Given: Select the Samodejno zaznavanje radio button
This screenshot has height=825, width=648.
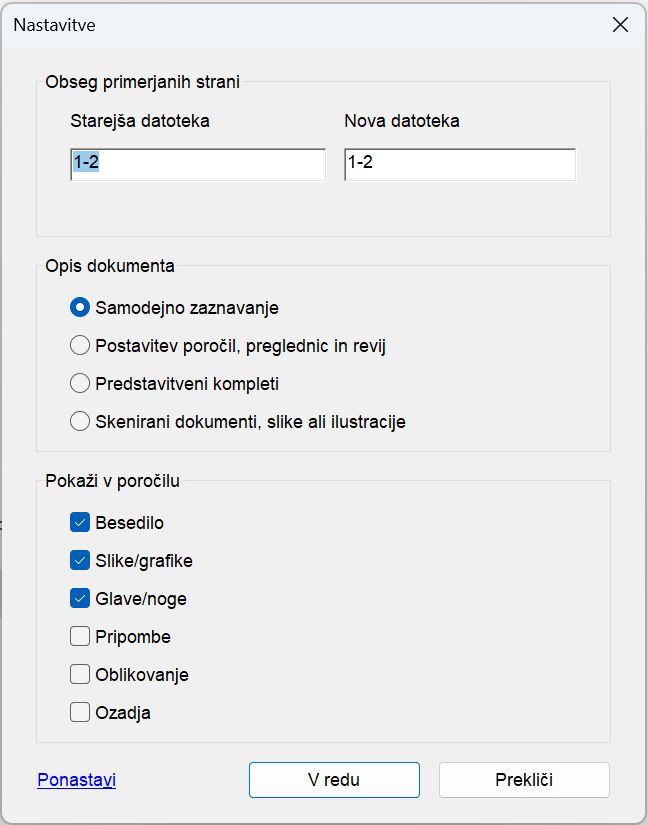Looking at the screenshot, I should pyautogui.click(x=80, y=309).
